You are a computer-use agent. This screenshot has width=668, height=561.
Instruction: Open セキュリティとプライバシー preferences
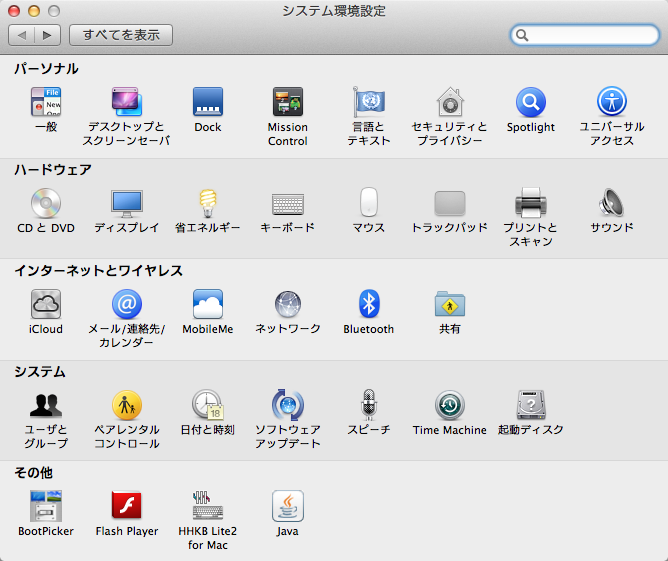click(450, 102)
